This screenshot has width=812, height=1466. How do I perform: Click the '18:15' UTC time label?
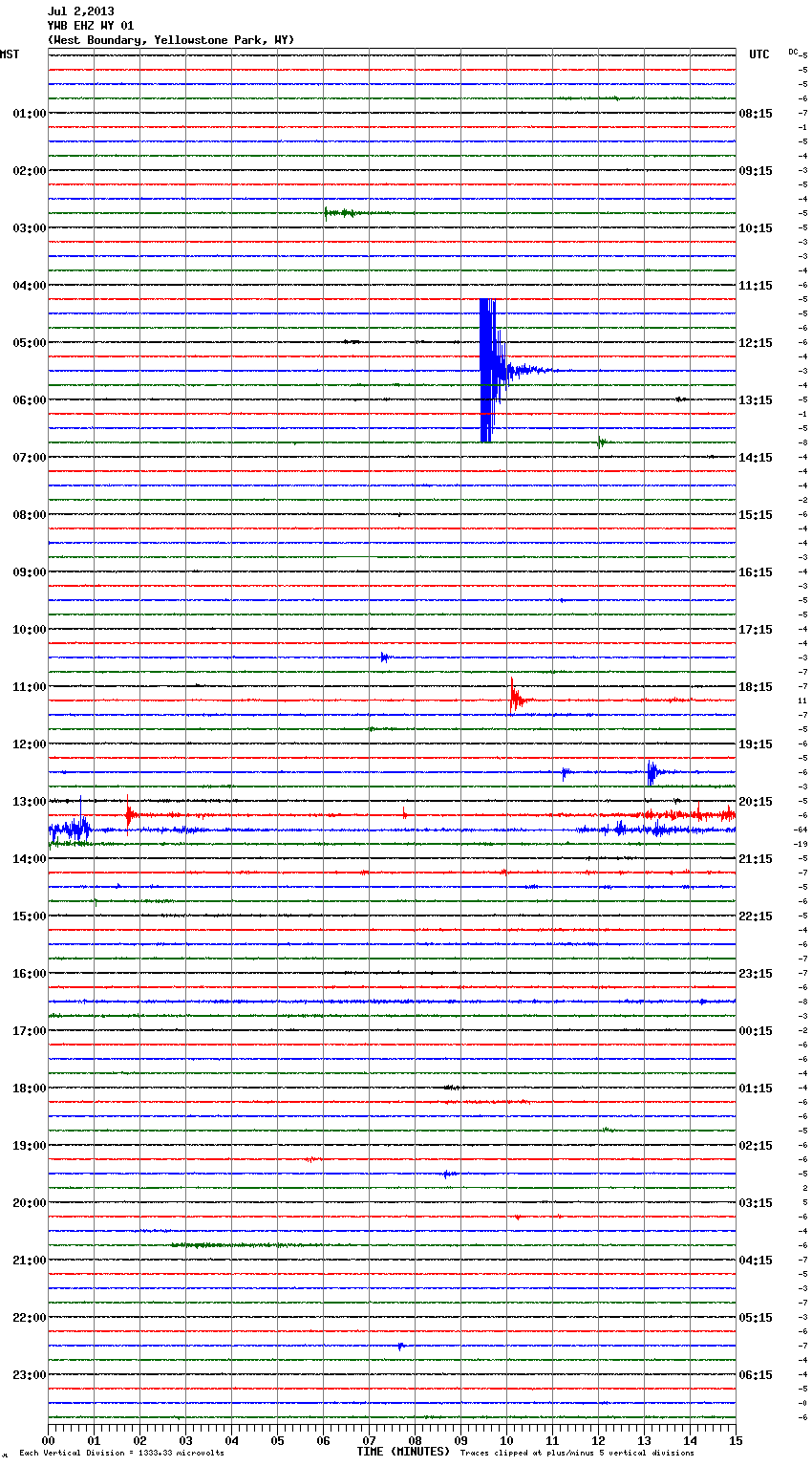tap(756, 687)
